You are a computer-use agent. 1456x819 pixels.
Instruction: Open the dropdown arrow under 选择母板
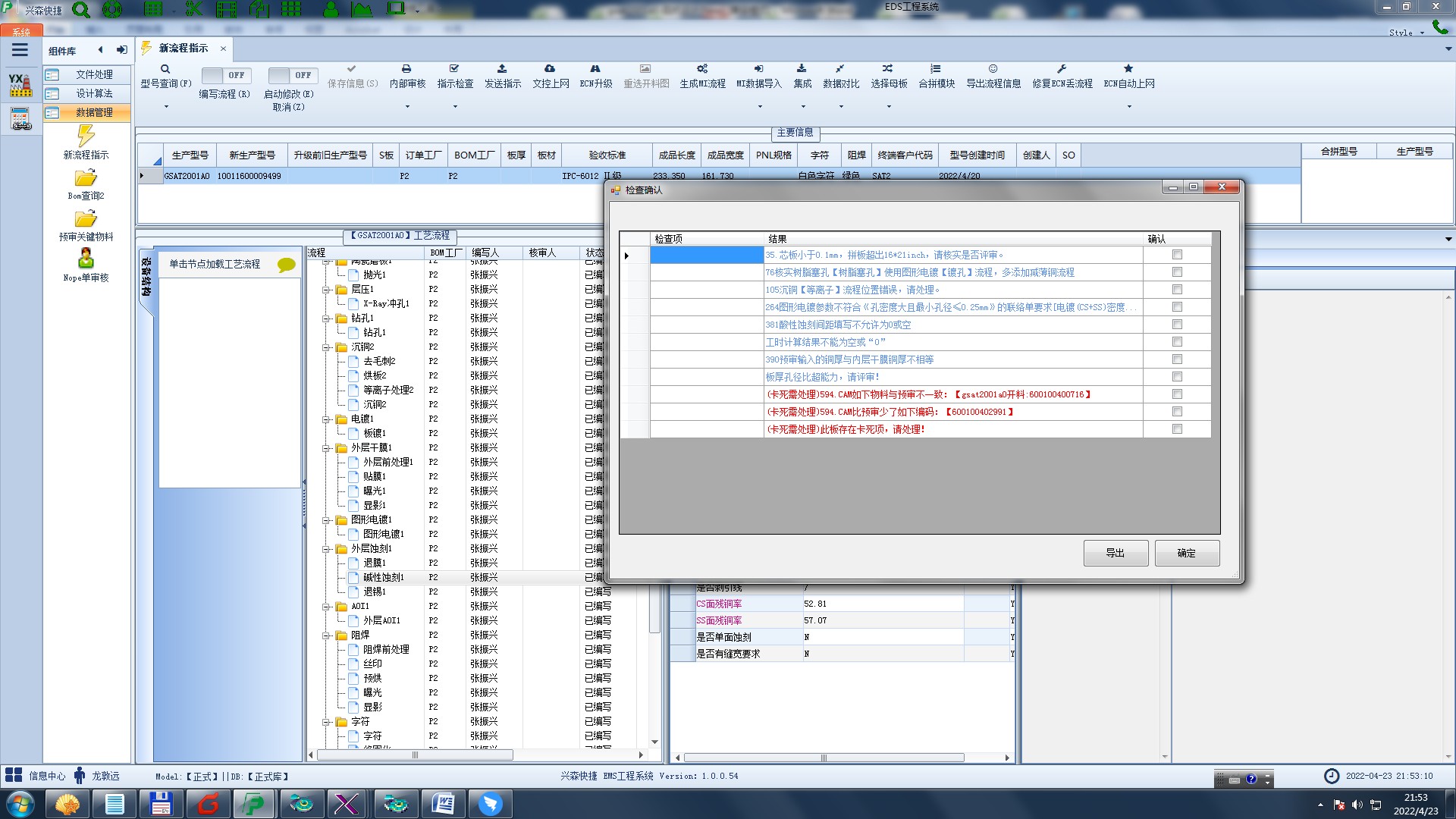pyautogui.click(x=889, y=107)
